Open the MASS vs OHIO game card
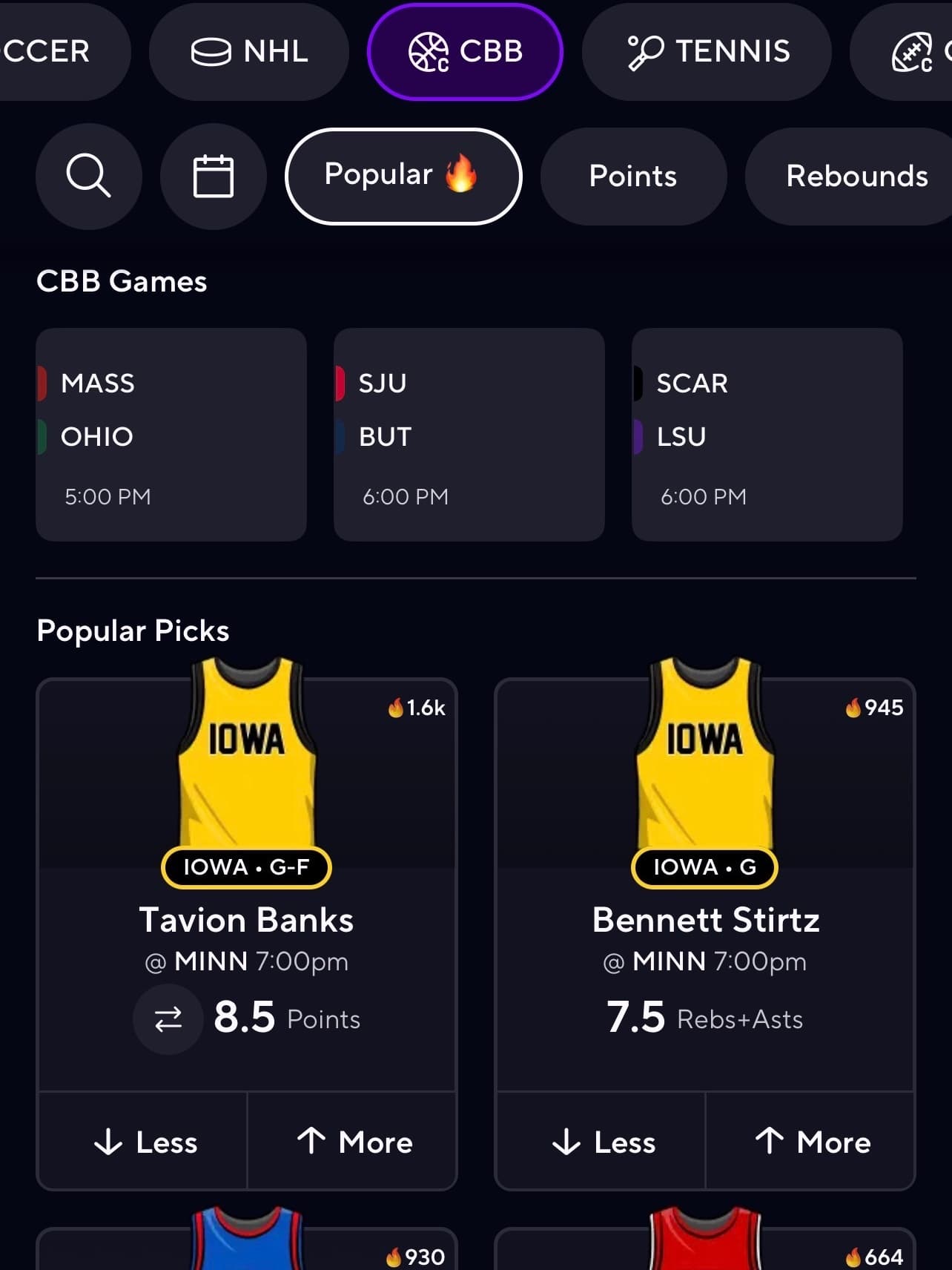This screenshot has height=1270, width=952. point(171,435)
